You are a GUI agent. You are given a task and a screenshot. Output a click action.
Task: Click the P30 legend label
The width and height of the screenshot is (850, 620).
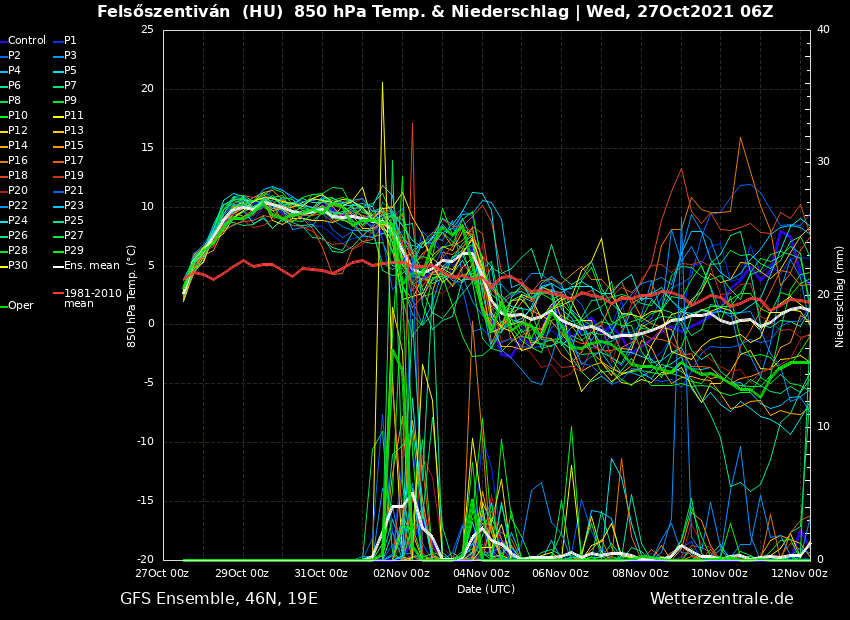(18, 266)
